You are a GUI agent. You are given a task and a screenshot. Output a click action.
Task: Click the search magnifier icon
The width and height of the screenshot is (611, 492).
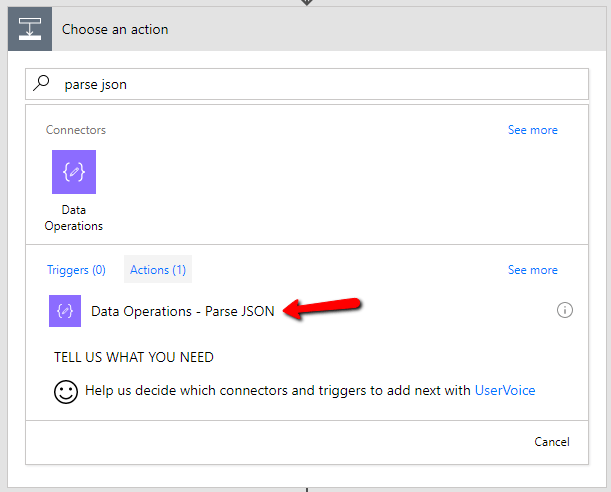[42, 84]
